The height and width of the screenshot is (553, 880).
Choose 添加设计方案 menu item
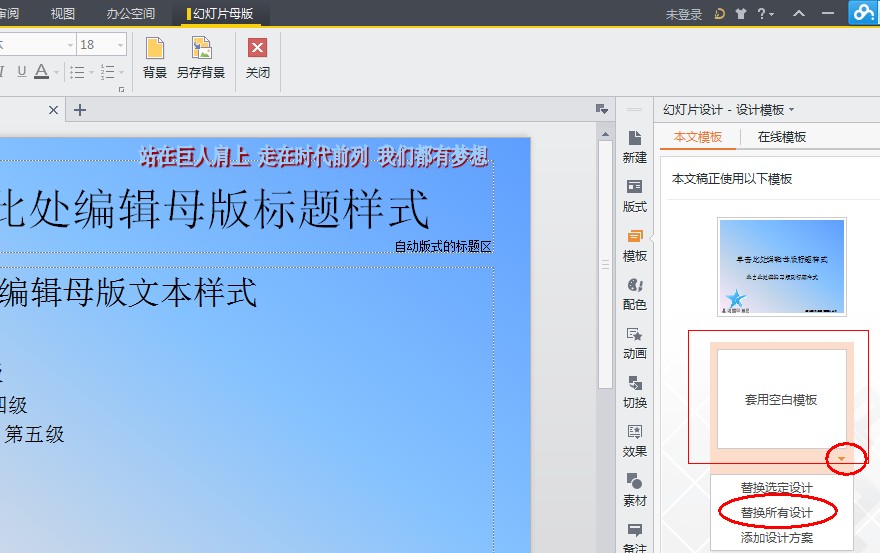[x=776, y=538]
